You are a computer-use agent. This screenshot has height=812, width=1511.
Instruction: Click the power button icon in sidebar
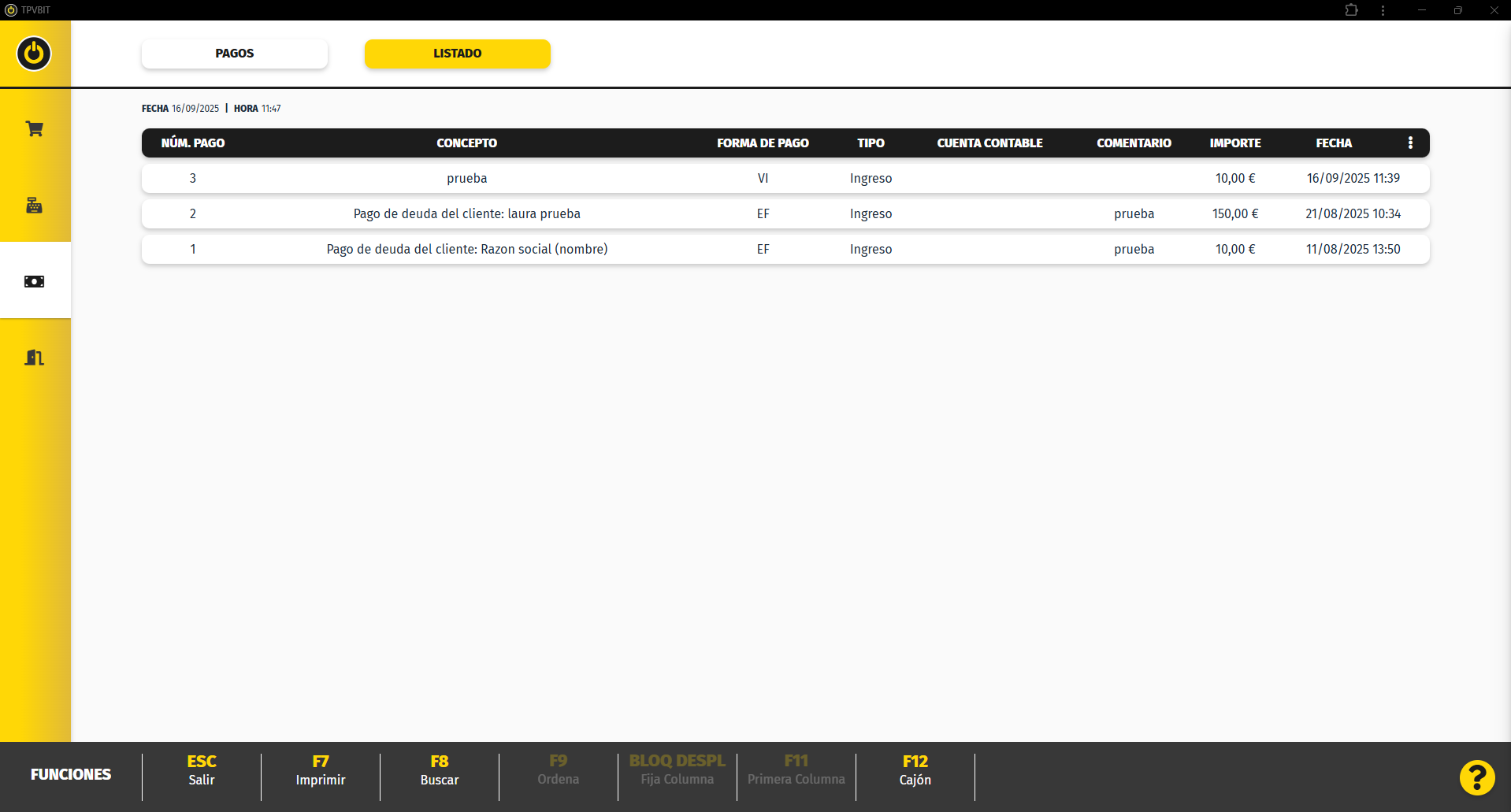point(34,54)
